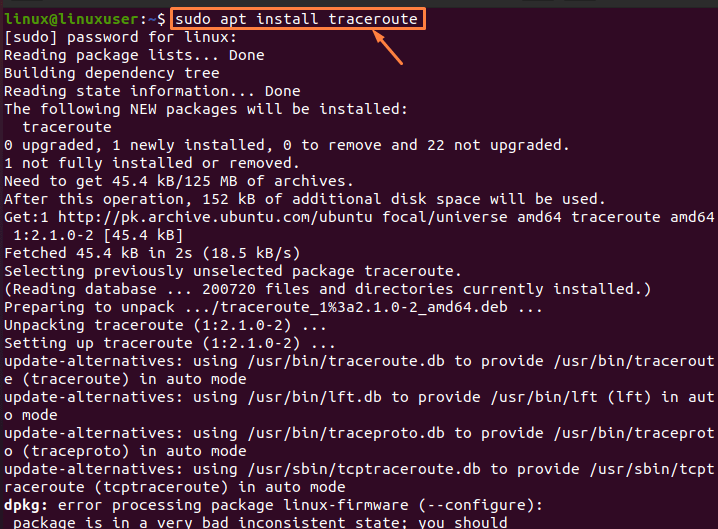The height and width of the screenshot is (529, 718).
Task: Click 'Setting up traceroute (1:2.1.0-2) ...' line
Action: tap(169, 343)
